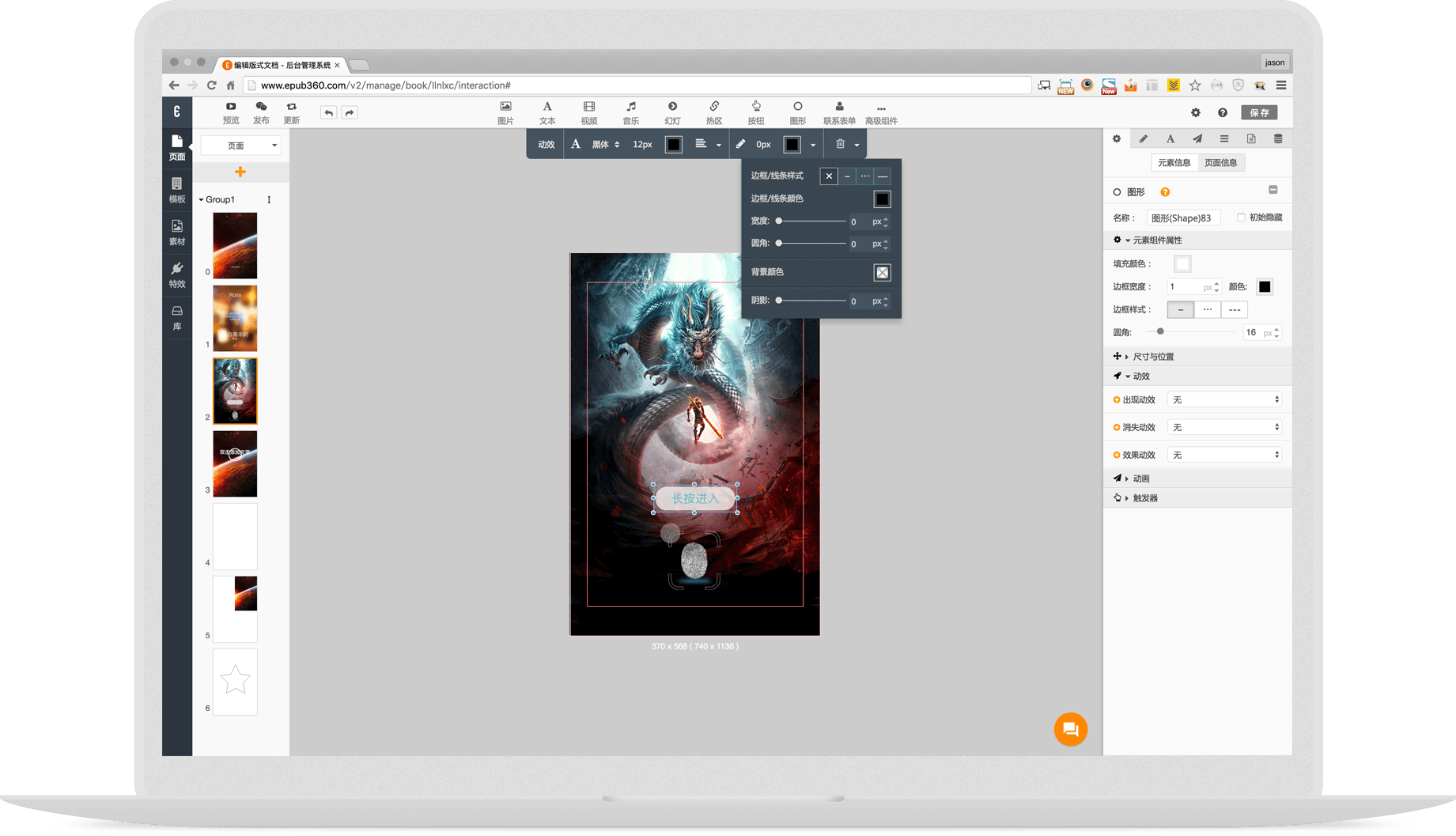Expand the 触发器 section

[1197, 498]
